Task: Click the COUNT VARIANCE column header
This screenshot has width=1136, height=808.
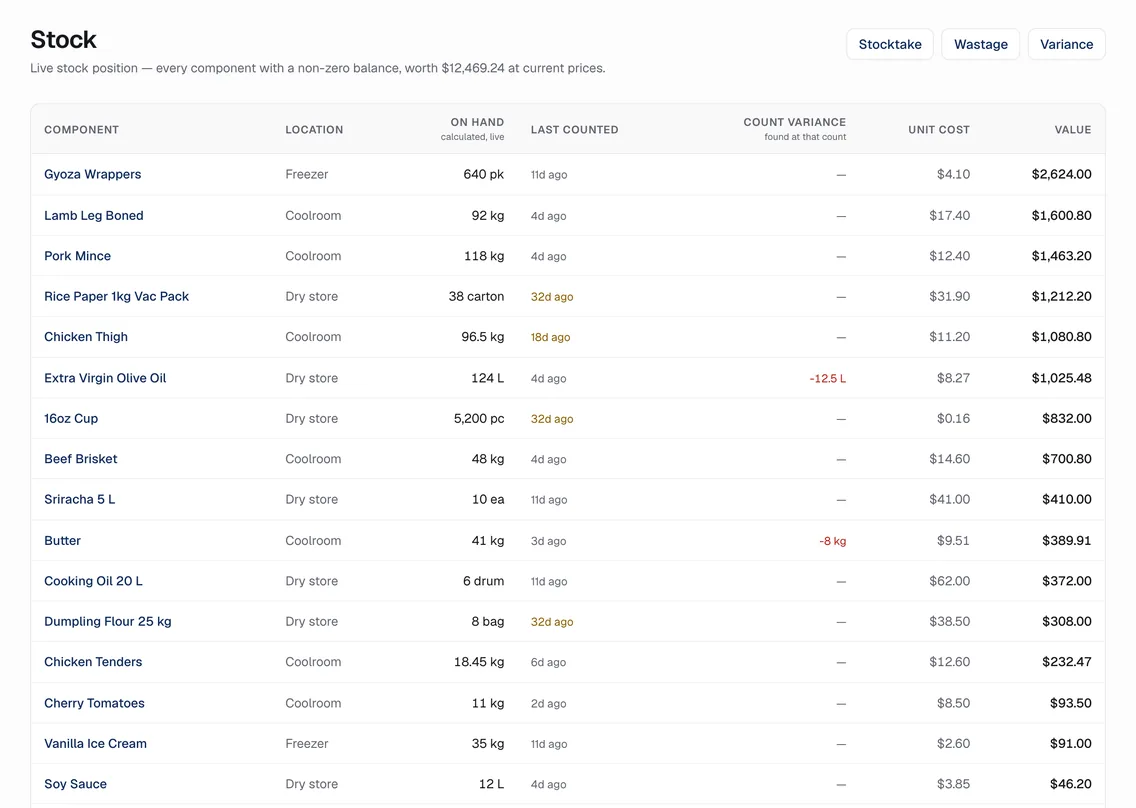Action: point(795,122)
